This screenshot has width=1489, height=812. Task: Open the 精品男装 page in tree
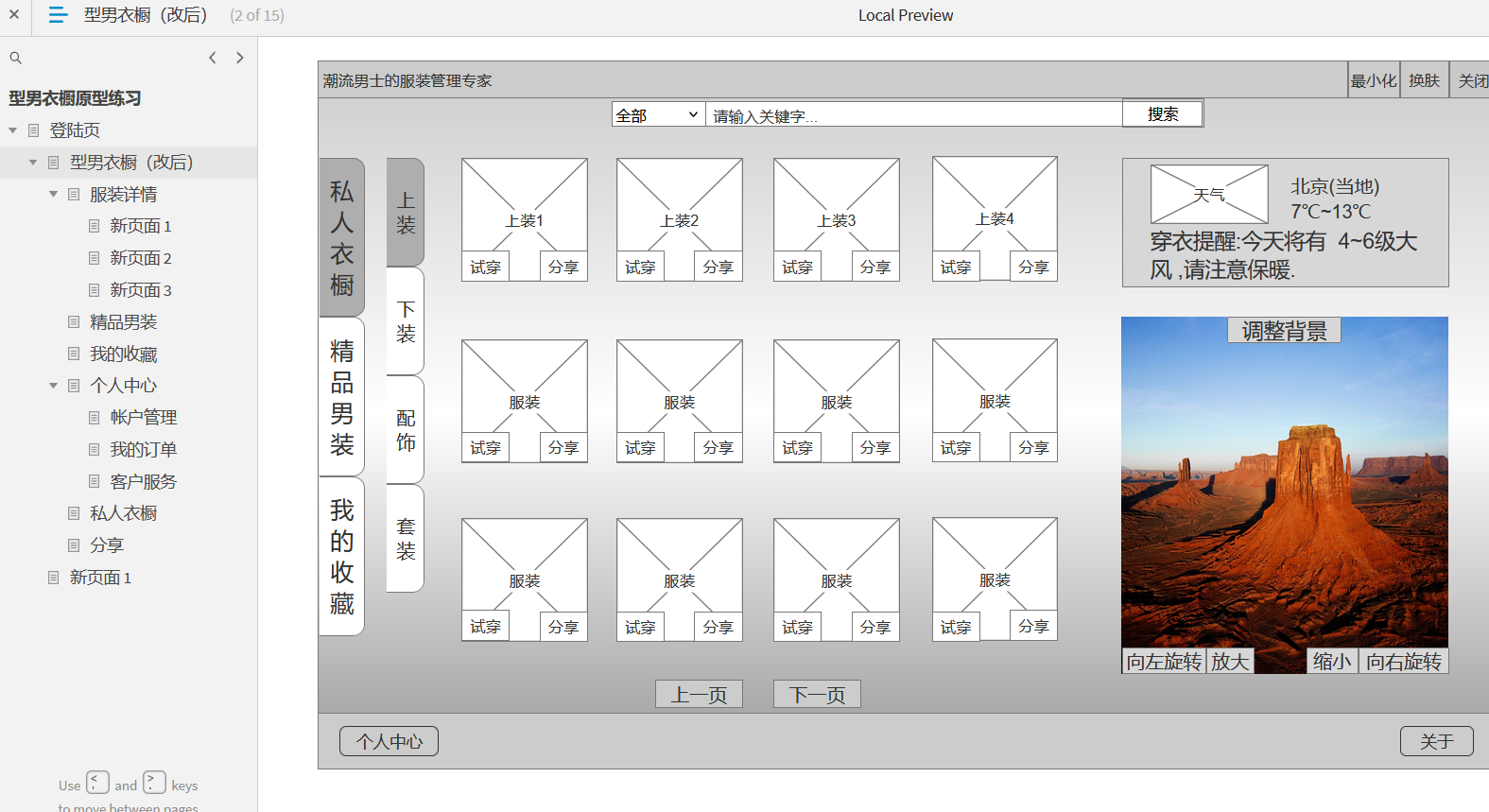click(x=123, y=322)
